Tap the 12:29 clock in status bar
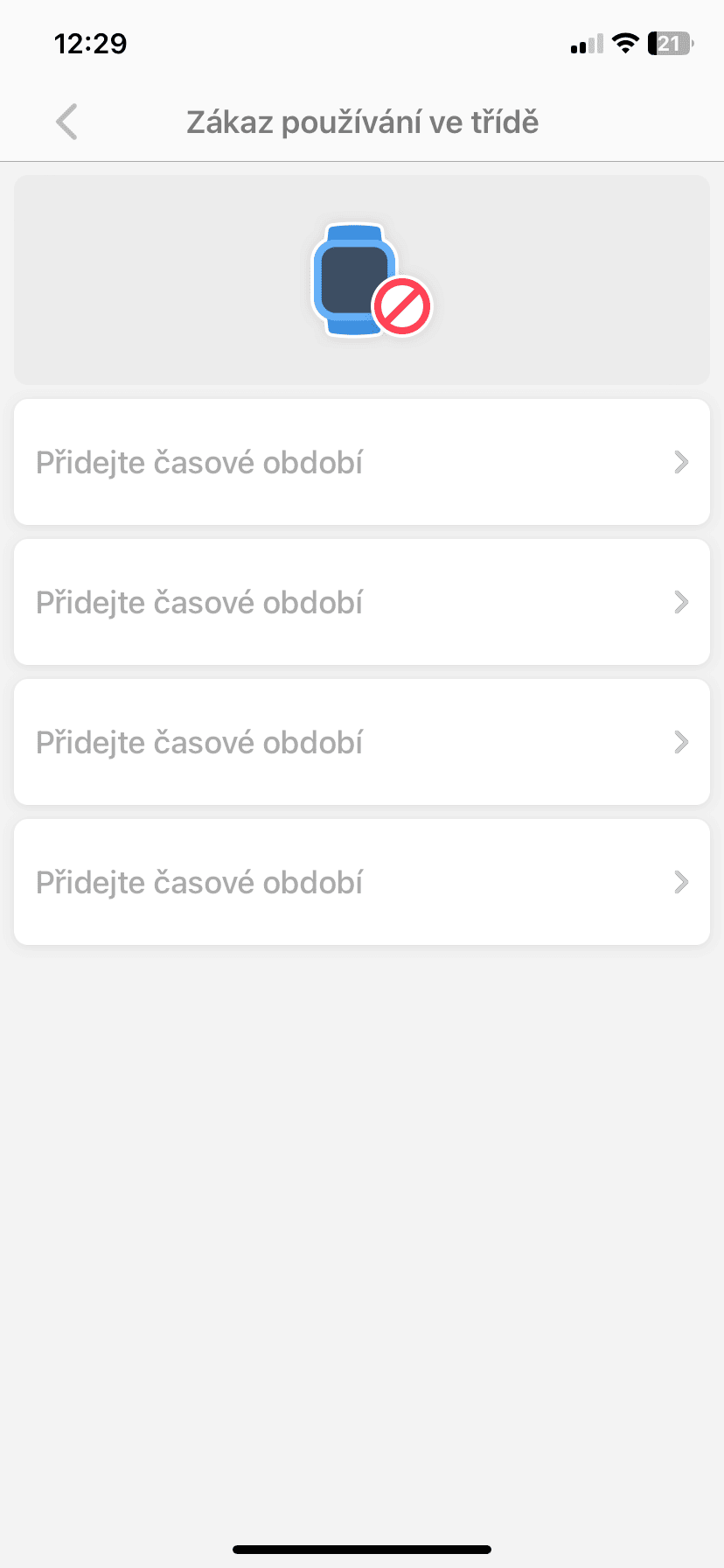This screenshot has height=1568, width=724. [90, 43]
